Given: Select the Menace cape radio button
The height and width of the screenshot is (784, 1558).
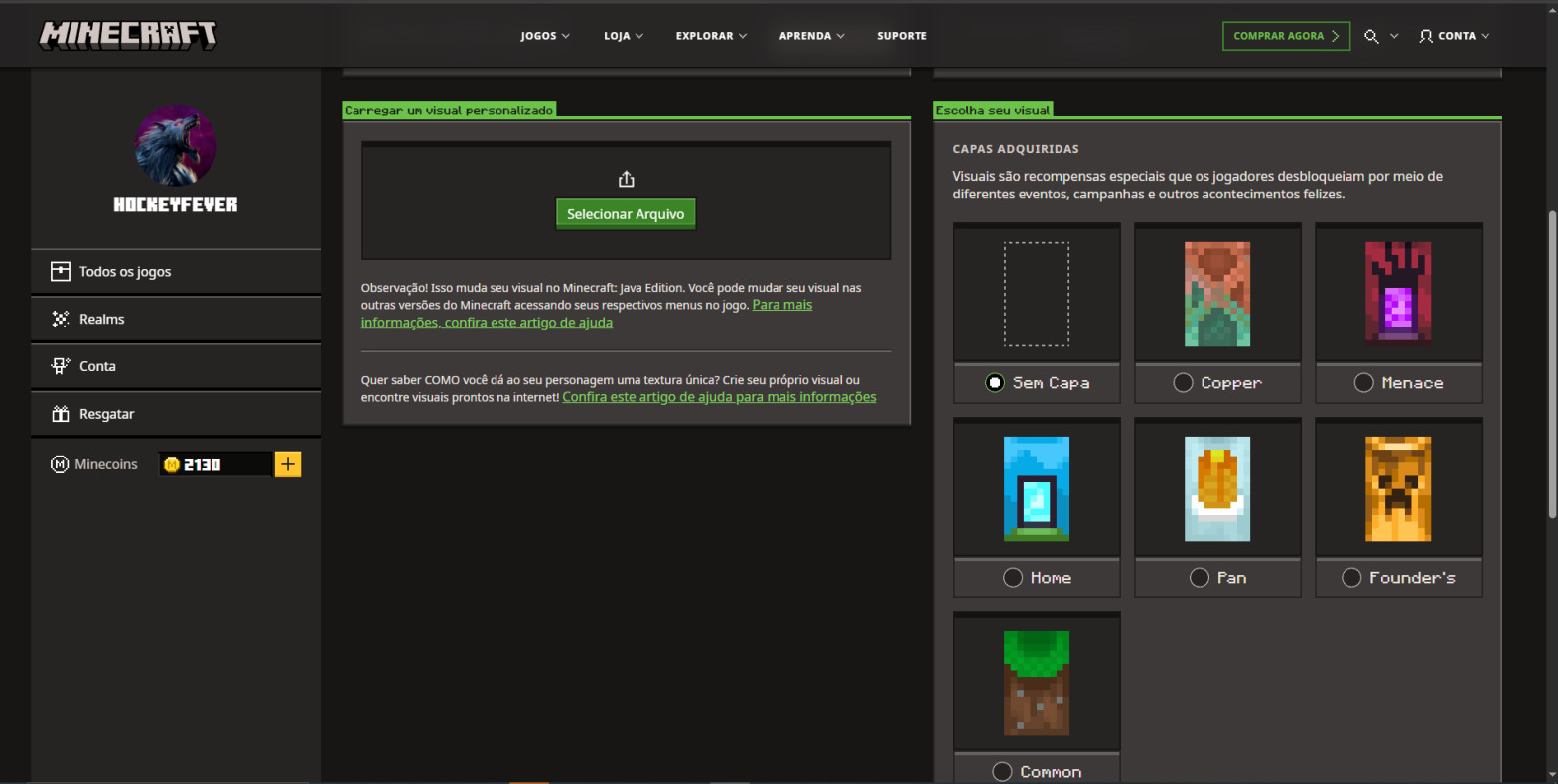Looking at the screenshot, I should coord(1364,383).
